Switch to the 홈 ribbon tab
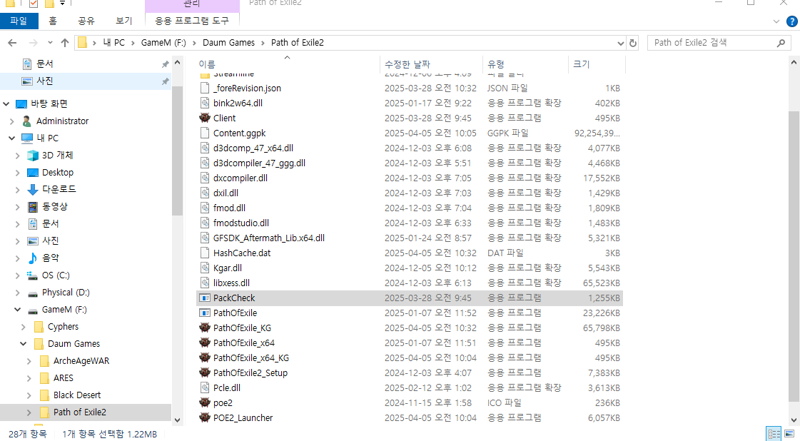 (x=53, y=21)
